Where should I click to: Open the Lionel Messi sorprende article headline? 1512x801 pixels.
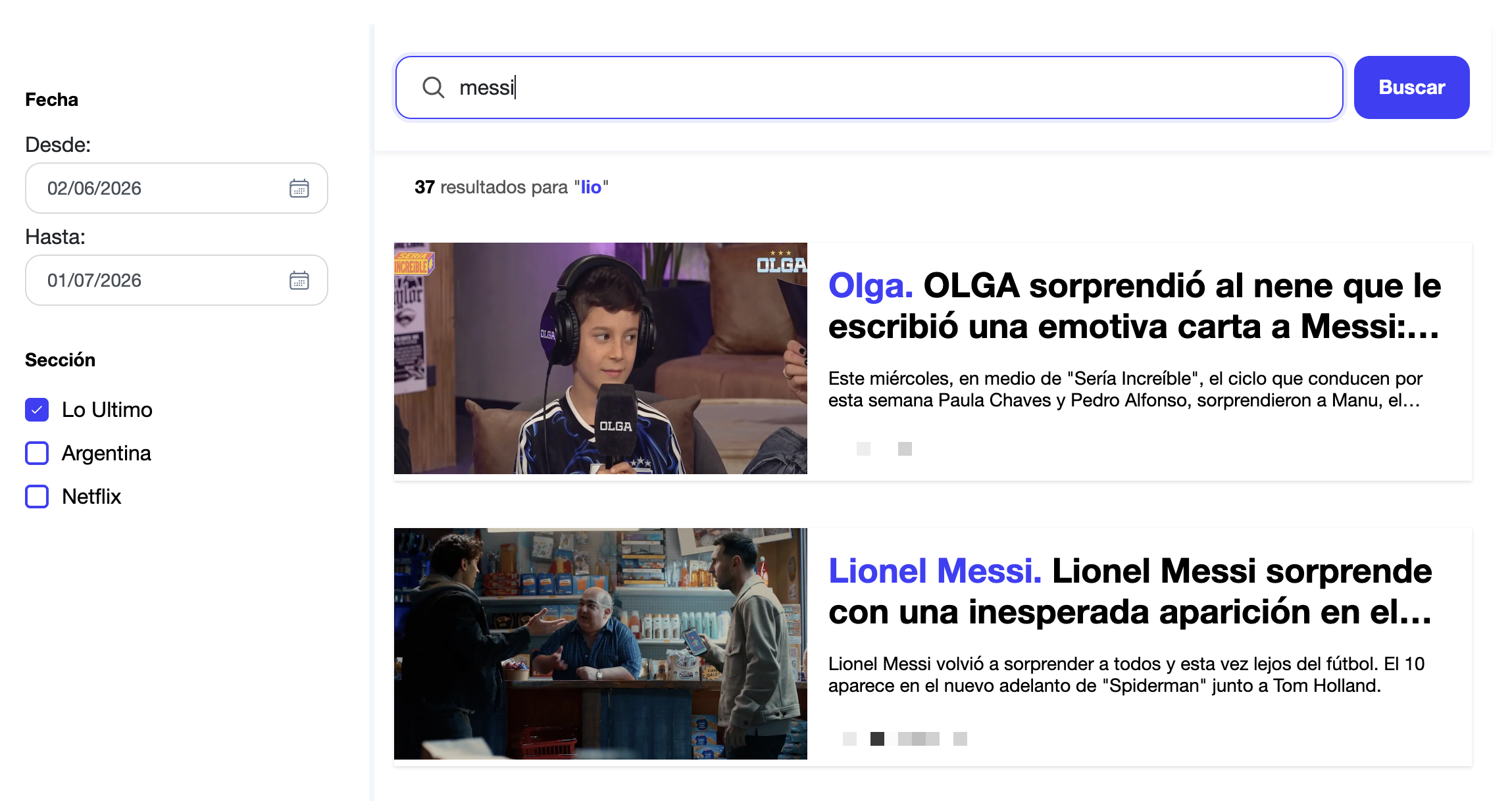tap(1130, 591)
